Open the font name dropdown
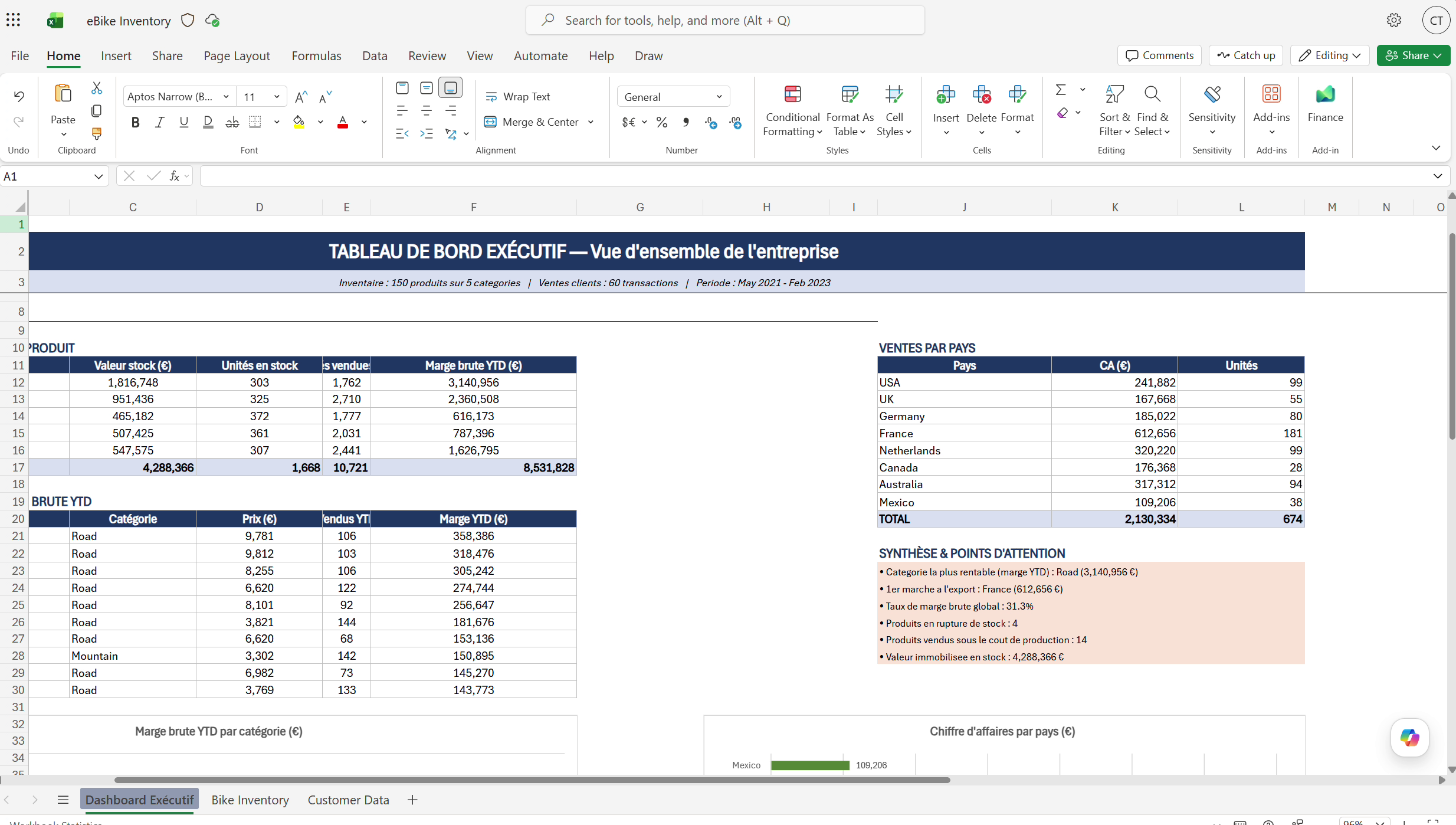The width and height of the screenshot is (1456, 825). (x=226, y=97)
